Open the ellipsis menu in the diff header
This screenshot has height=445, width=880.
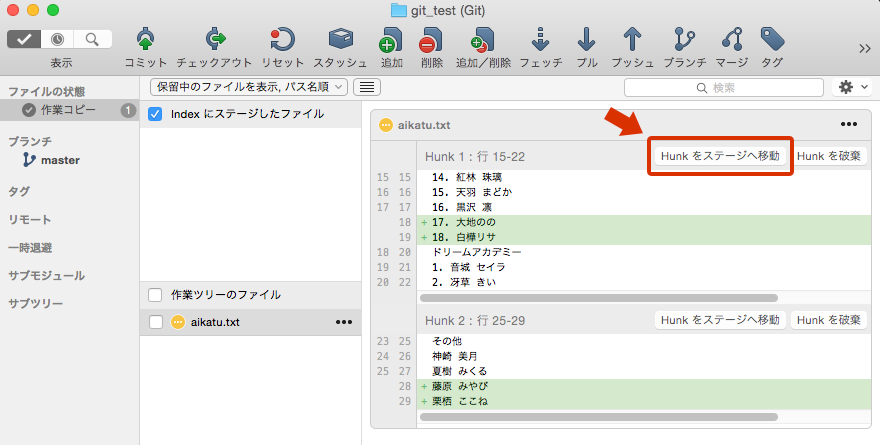coord(849,125)
